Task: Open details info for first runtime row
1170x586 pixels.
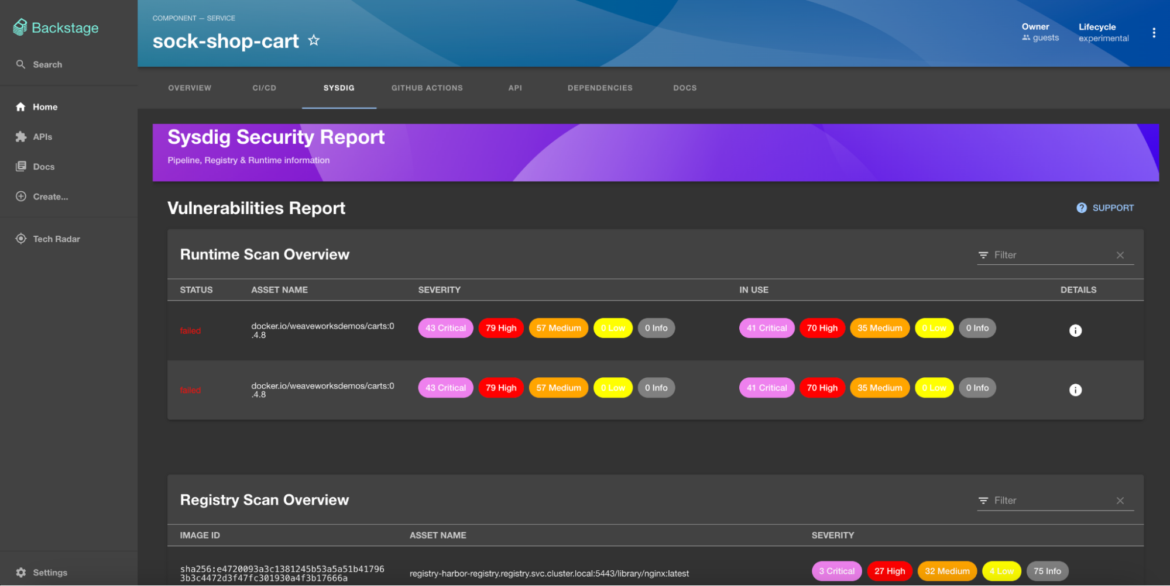Action: point(1075,330)
